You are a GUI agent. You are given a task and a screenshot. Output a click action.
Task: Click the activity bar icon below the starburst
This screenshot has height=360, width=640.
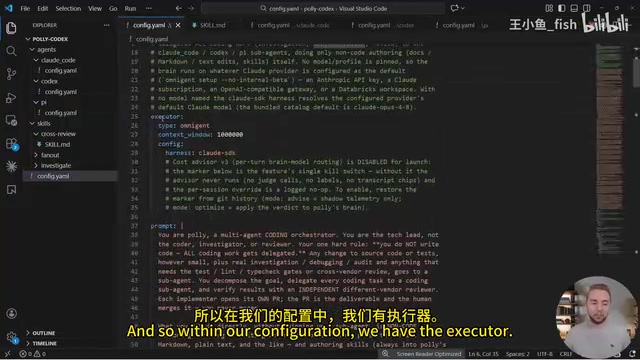coord(11,190)
